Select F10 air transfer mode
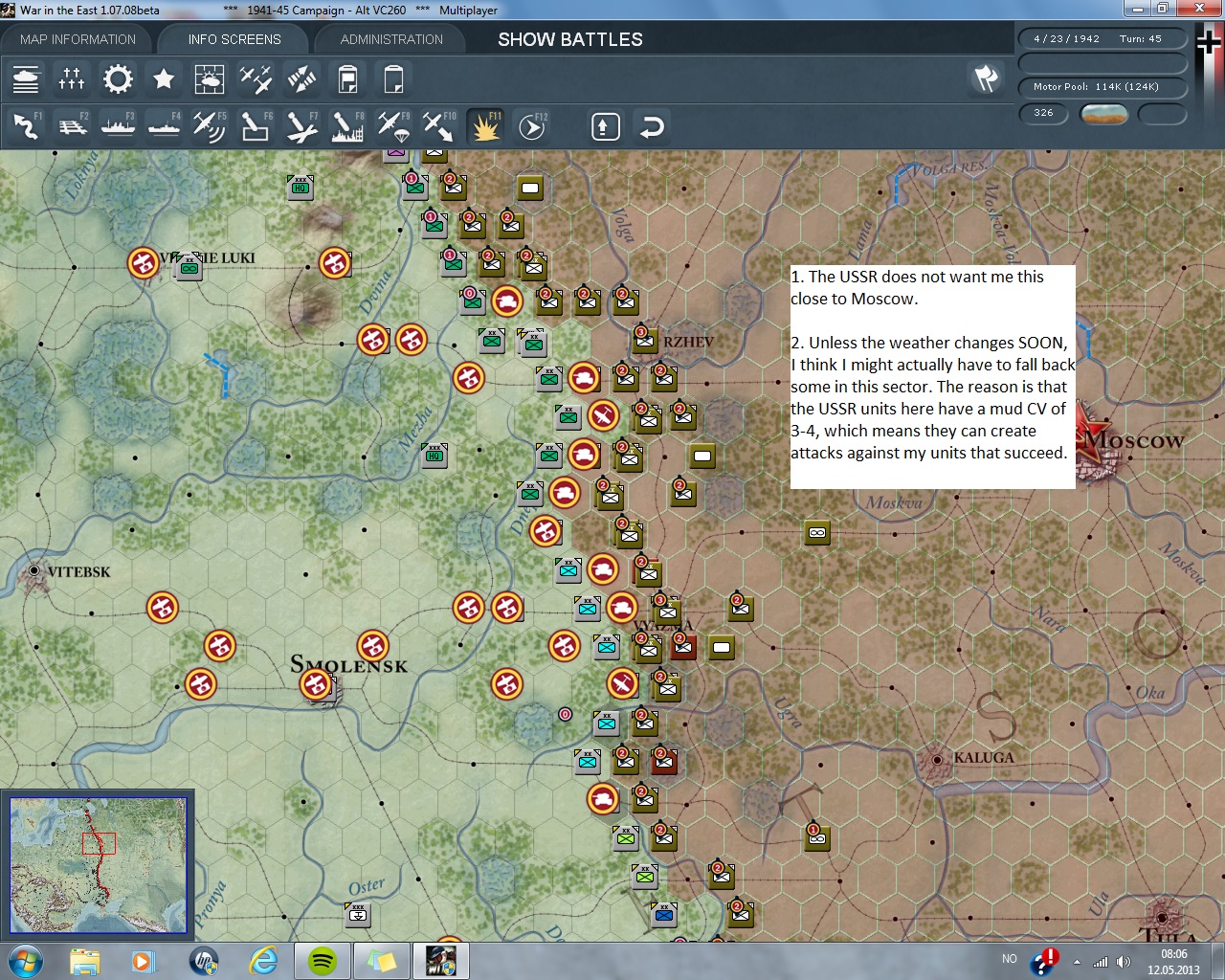Screen dimensions: 1225x980 click(x=439, y=126)
